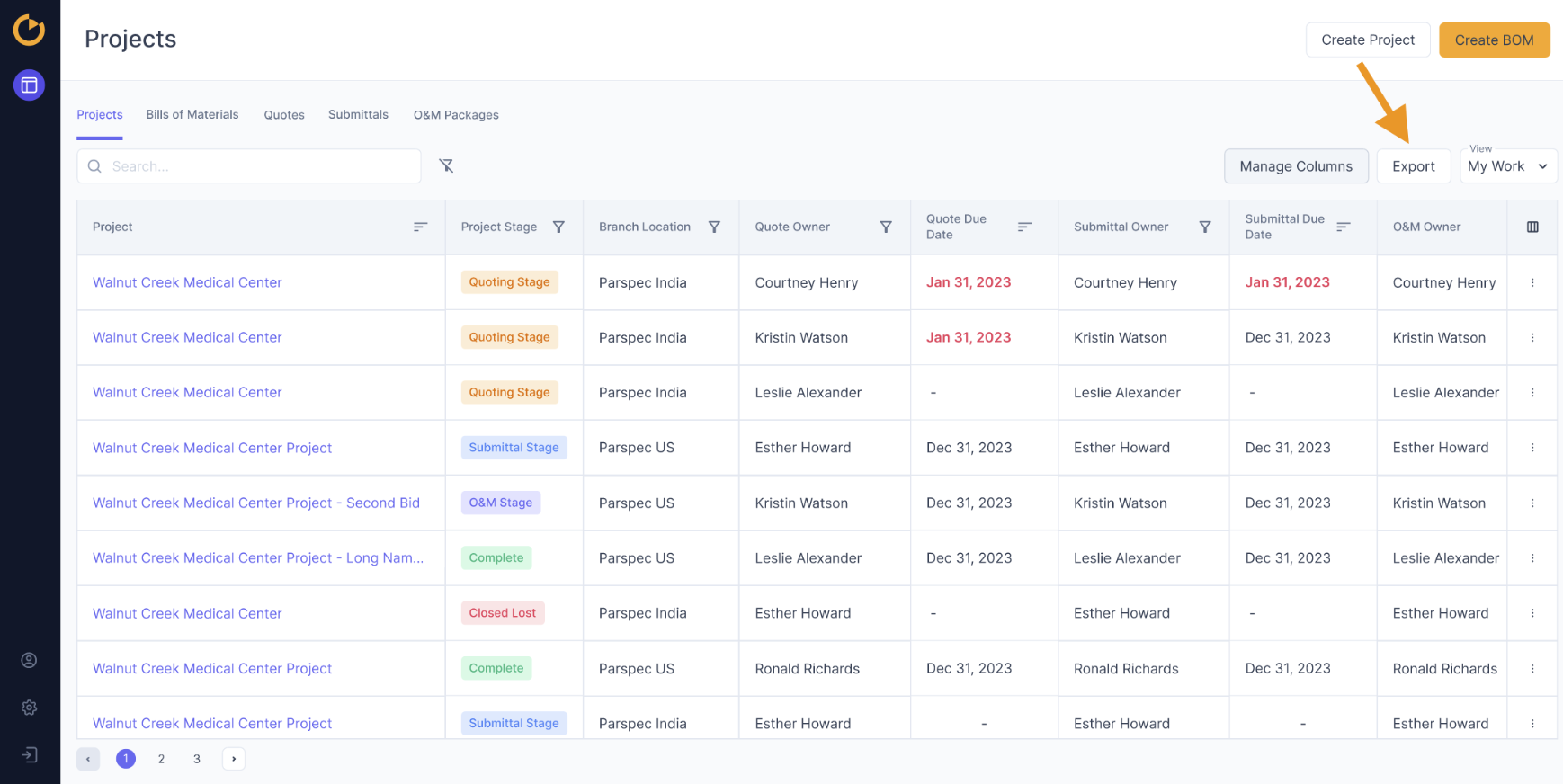Image resolution: width=1563 pixels, height=784 pixels.
Task: Click the Export button
Action: click(x=1413, y=166)
